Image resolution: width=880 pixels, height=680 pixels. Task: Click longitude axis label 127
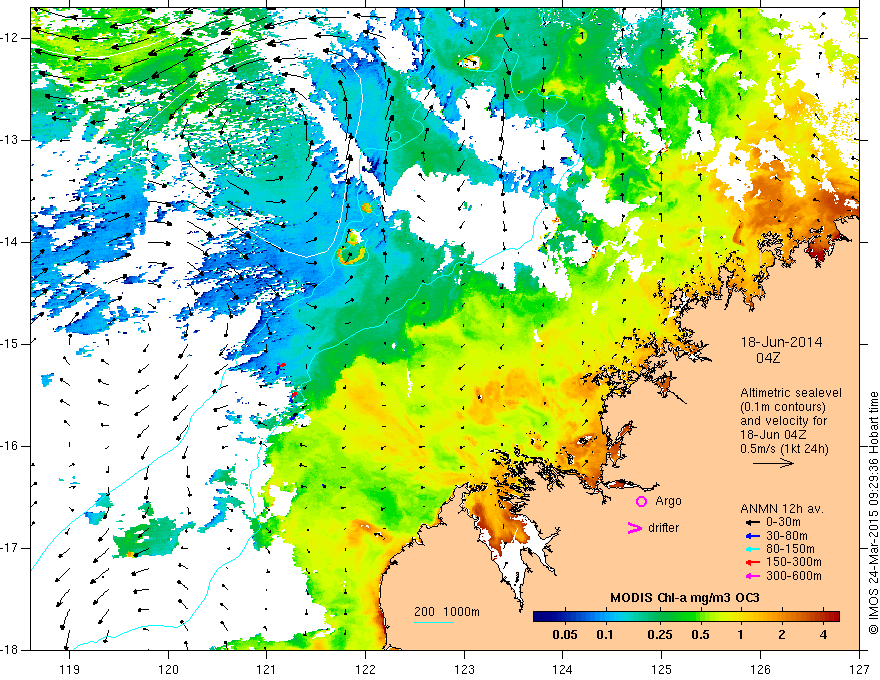click(859, 669)
